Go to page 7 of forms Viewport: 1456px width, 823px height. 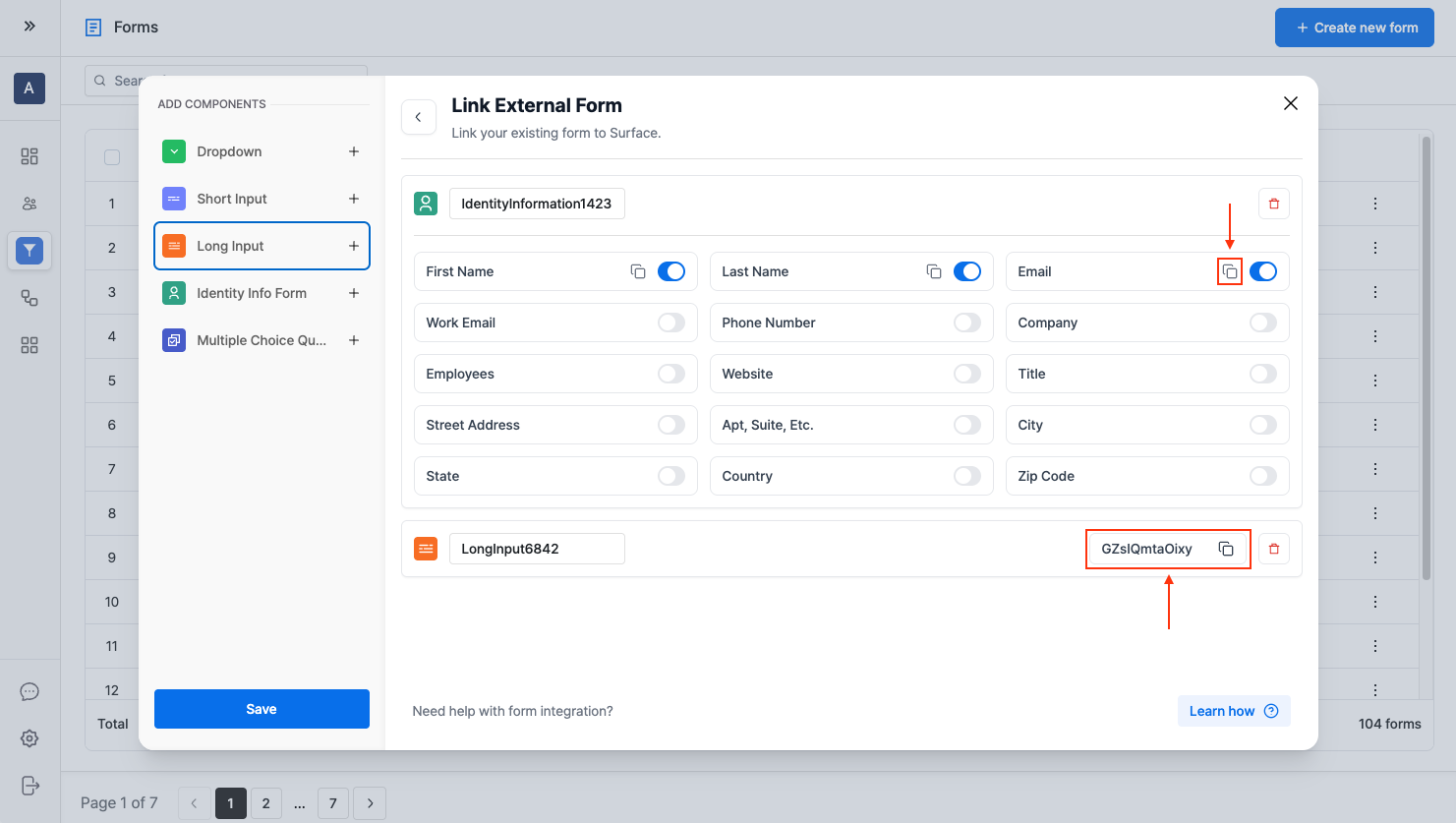coord(333,803)
